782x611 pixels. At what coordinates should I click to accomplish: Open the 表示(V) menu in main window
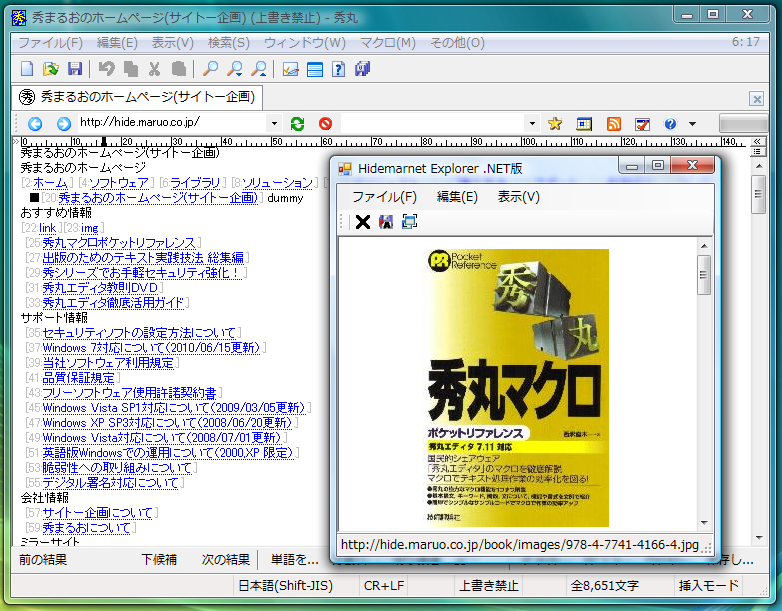(x=173, y=43)
